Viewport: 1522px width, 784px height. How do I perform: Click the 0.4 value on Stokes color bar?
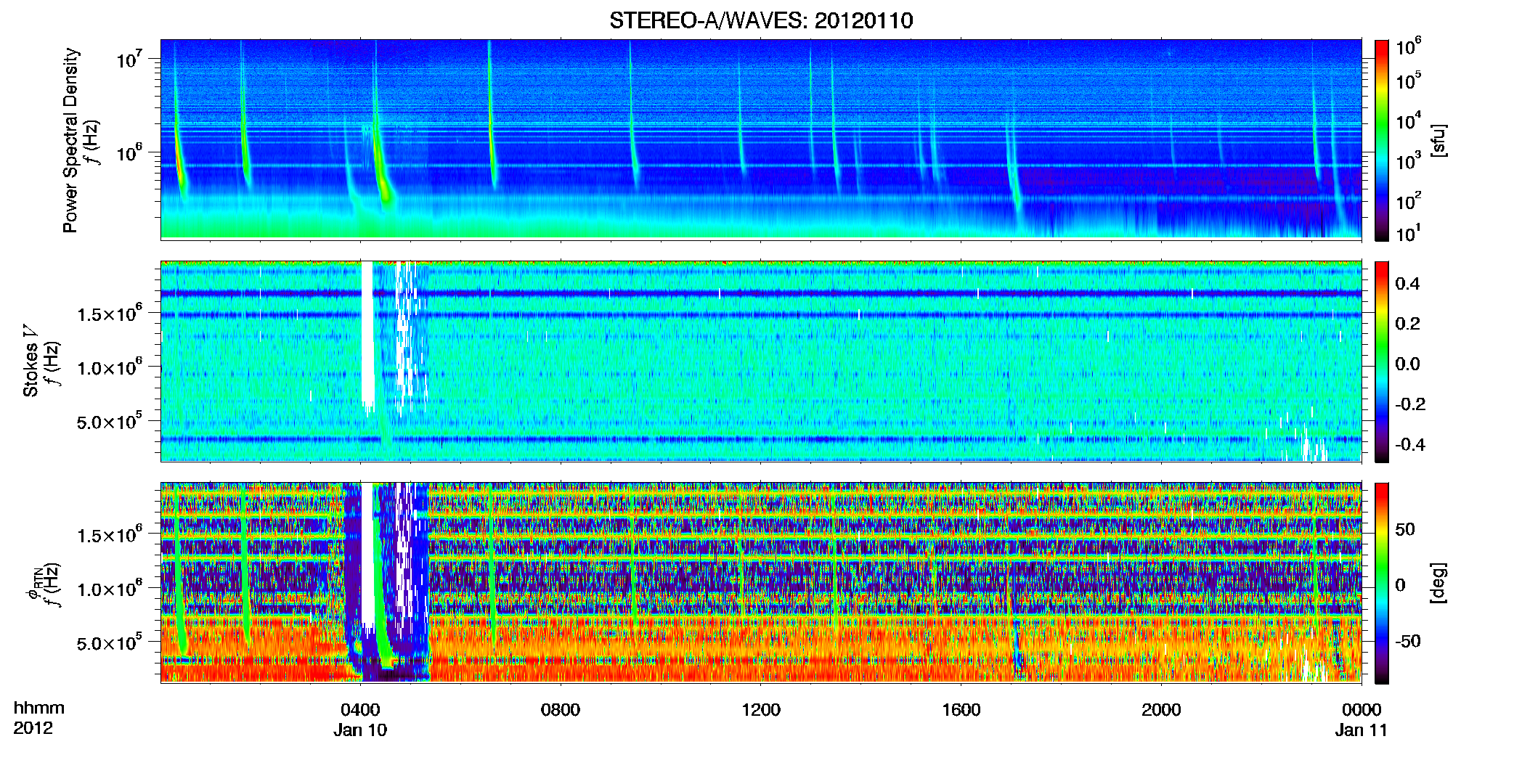pyautogui.click(x=1407, y=284)
